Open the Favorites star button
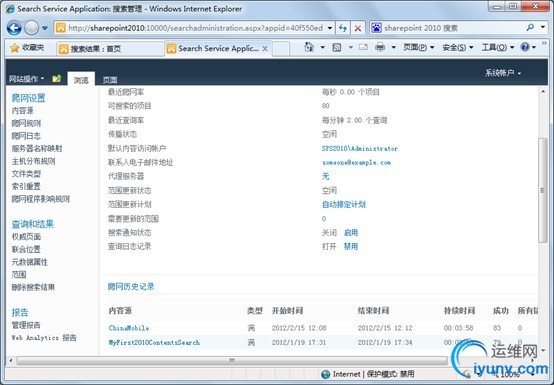Viewport: 554px width, 385px height. click(x=27, y=48)
